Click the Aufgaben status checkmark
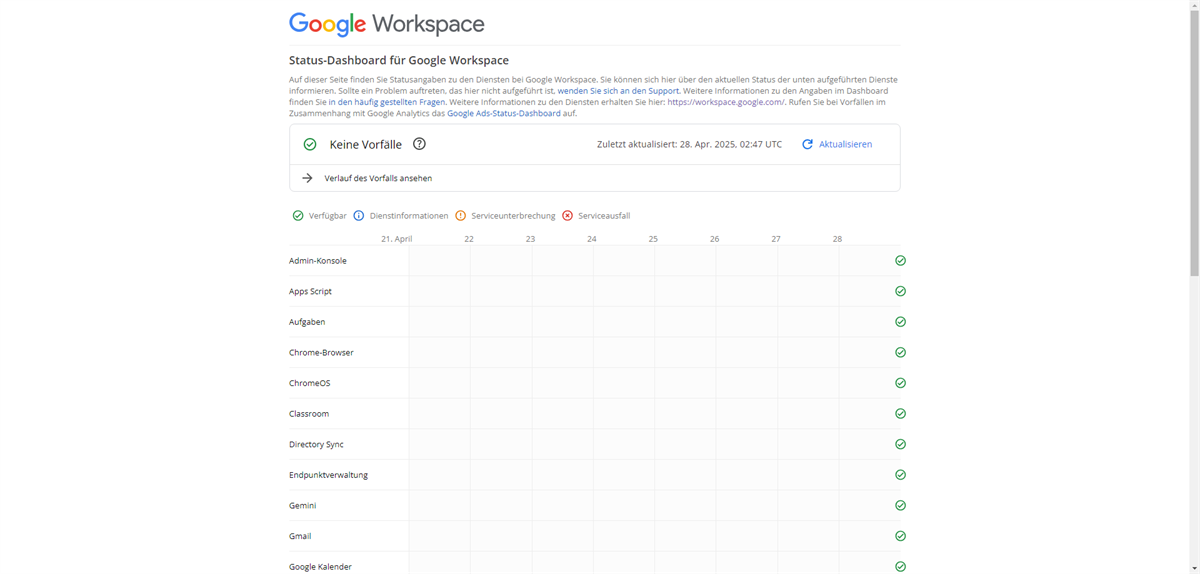Viewport: 1200px width, 574px height. (x=900, y=322)
